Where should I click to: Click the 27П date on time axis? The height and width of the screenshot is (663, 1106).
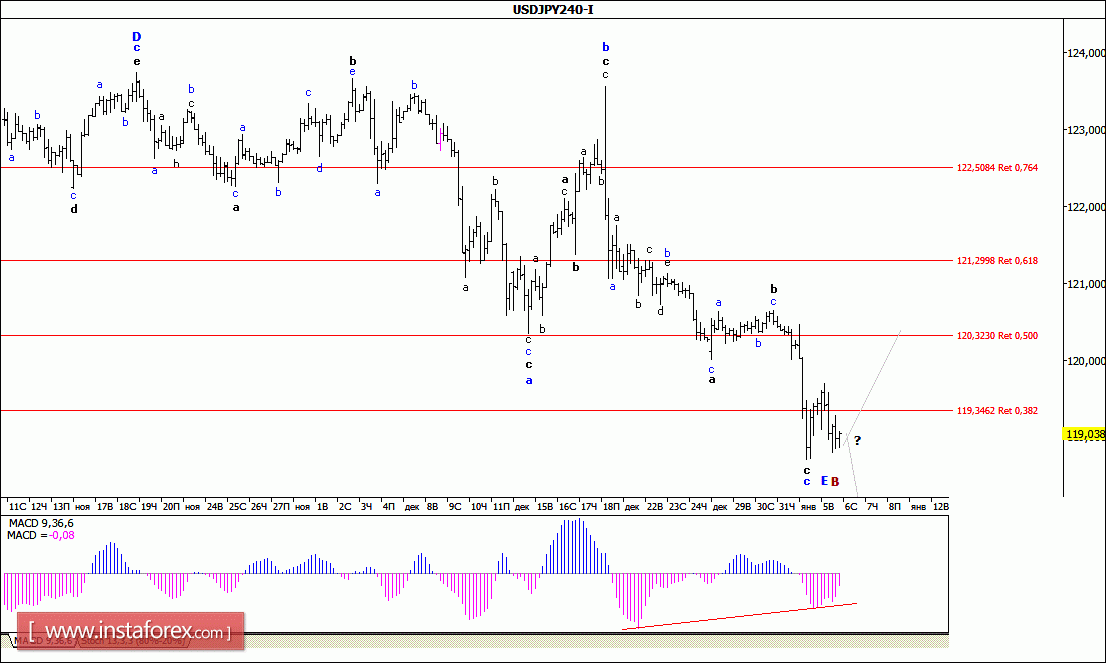coord(281,506)
